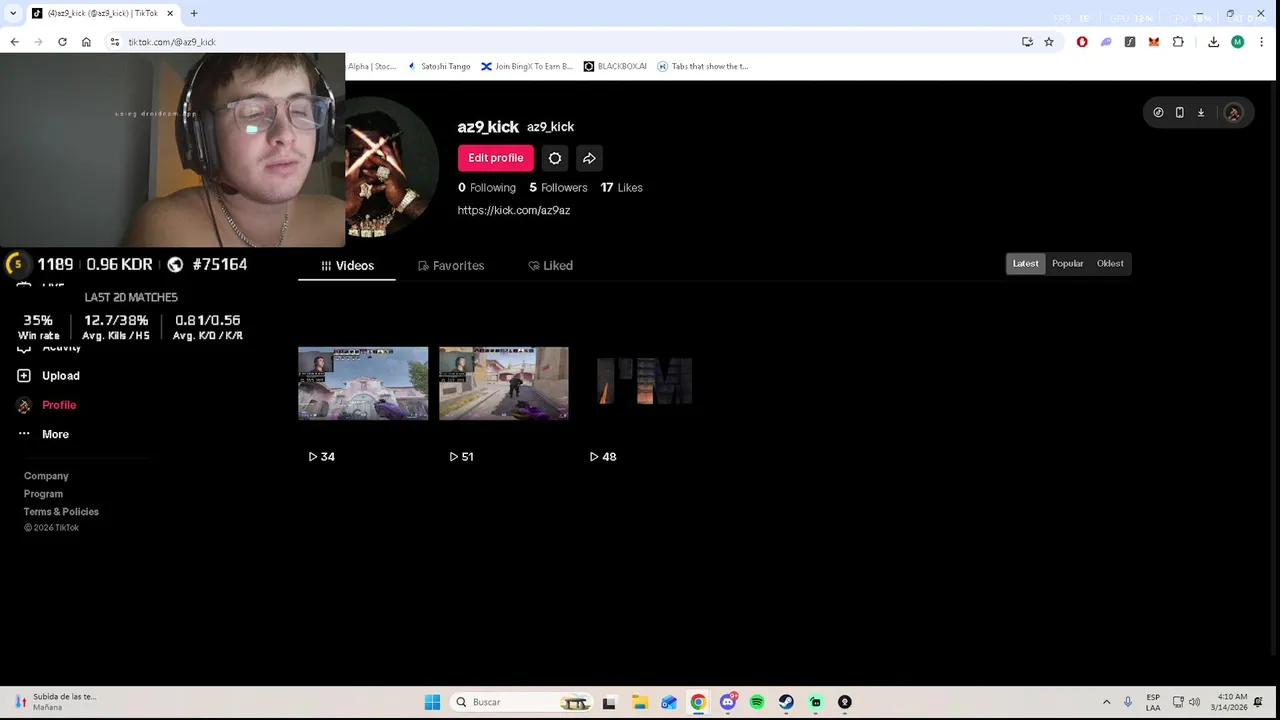Open the Satoshi Tango bookmark
This screenshot has height=720, width=1280.
[439, 66]
